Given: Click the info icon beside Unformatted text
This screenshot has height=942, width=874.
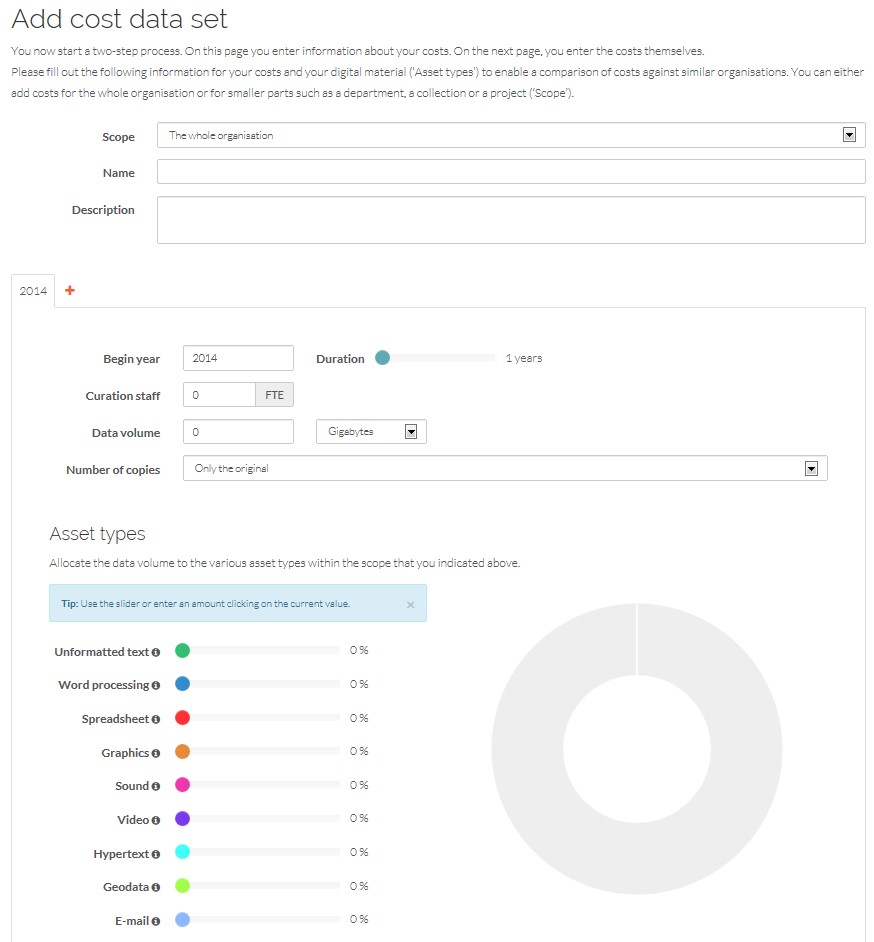Looking at the screenshot, I should [156, 652].
